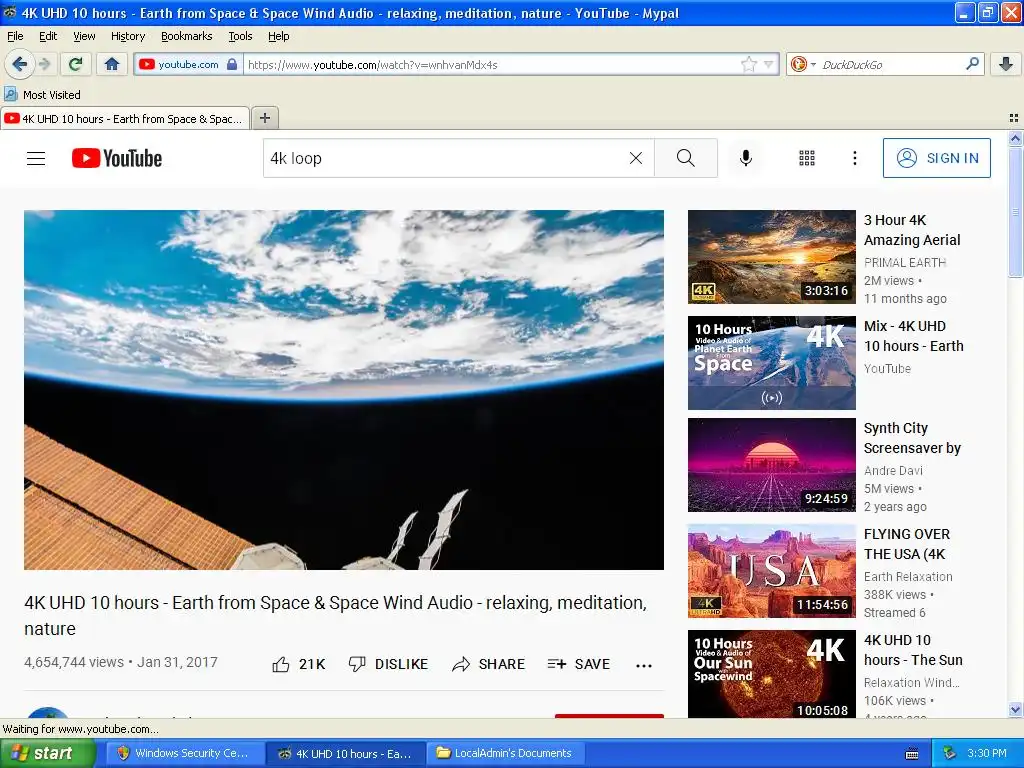Viewport: 1024px width, 768px height.
Task: Bookmark this page with the star icon
Action: point(748,65)
